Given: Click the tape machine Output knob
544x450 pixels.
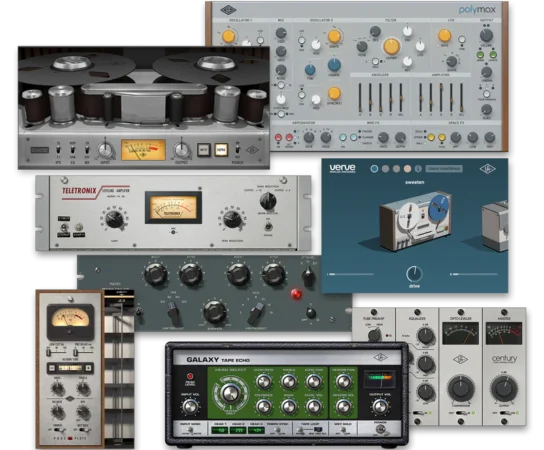Looking at the screenshot, I should pyautogui.click(x=181, y=150).
